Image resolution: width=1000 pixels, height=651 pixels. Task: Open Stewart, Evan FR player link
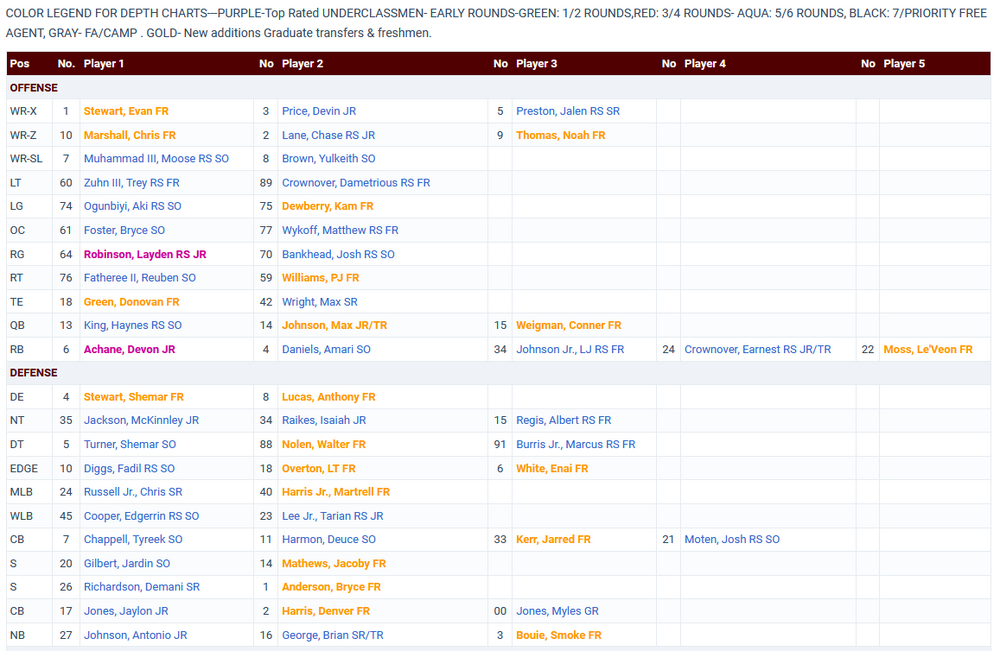point(126,111)
